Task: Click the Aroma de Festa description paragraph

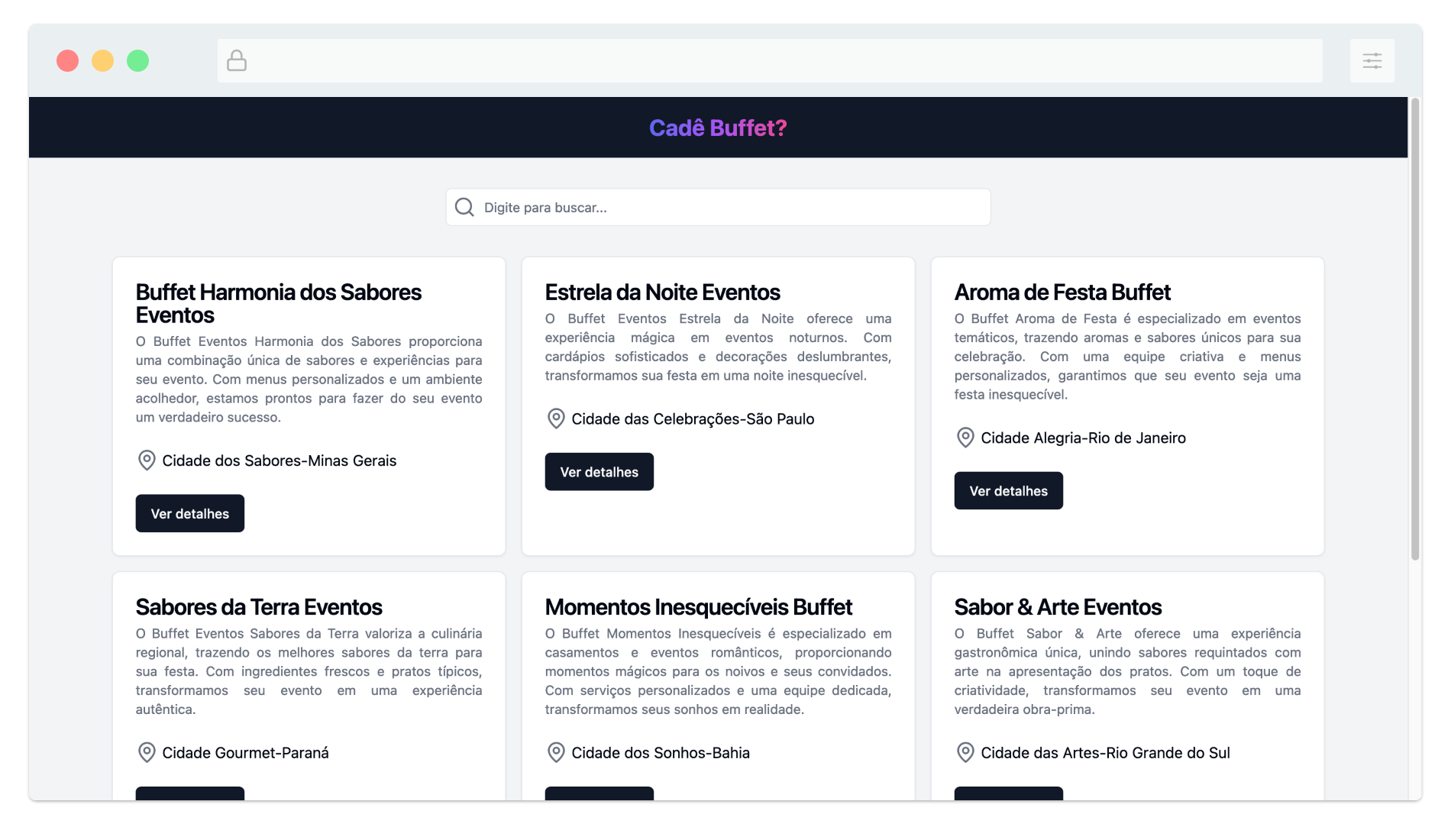Action: [1128, 357]
